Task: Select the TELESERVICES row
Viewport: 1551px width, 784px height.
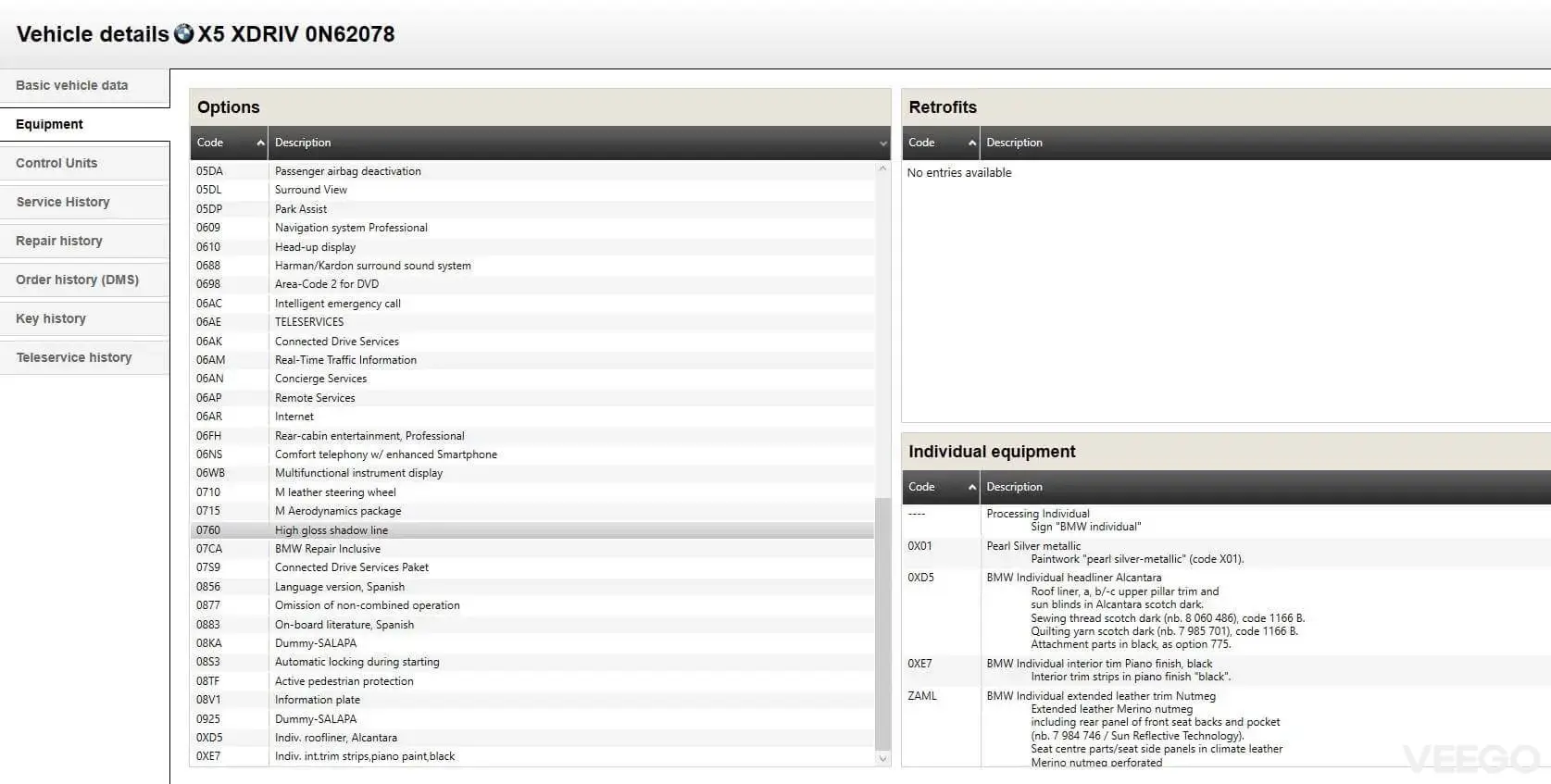Action: 532,322
